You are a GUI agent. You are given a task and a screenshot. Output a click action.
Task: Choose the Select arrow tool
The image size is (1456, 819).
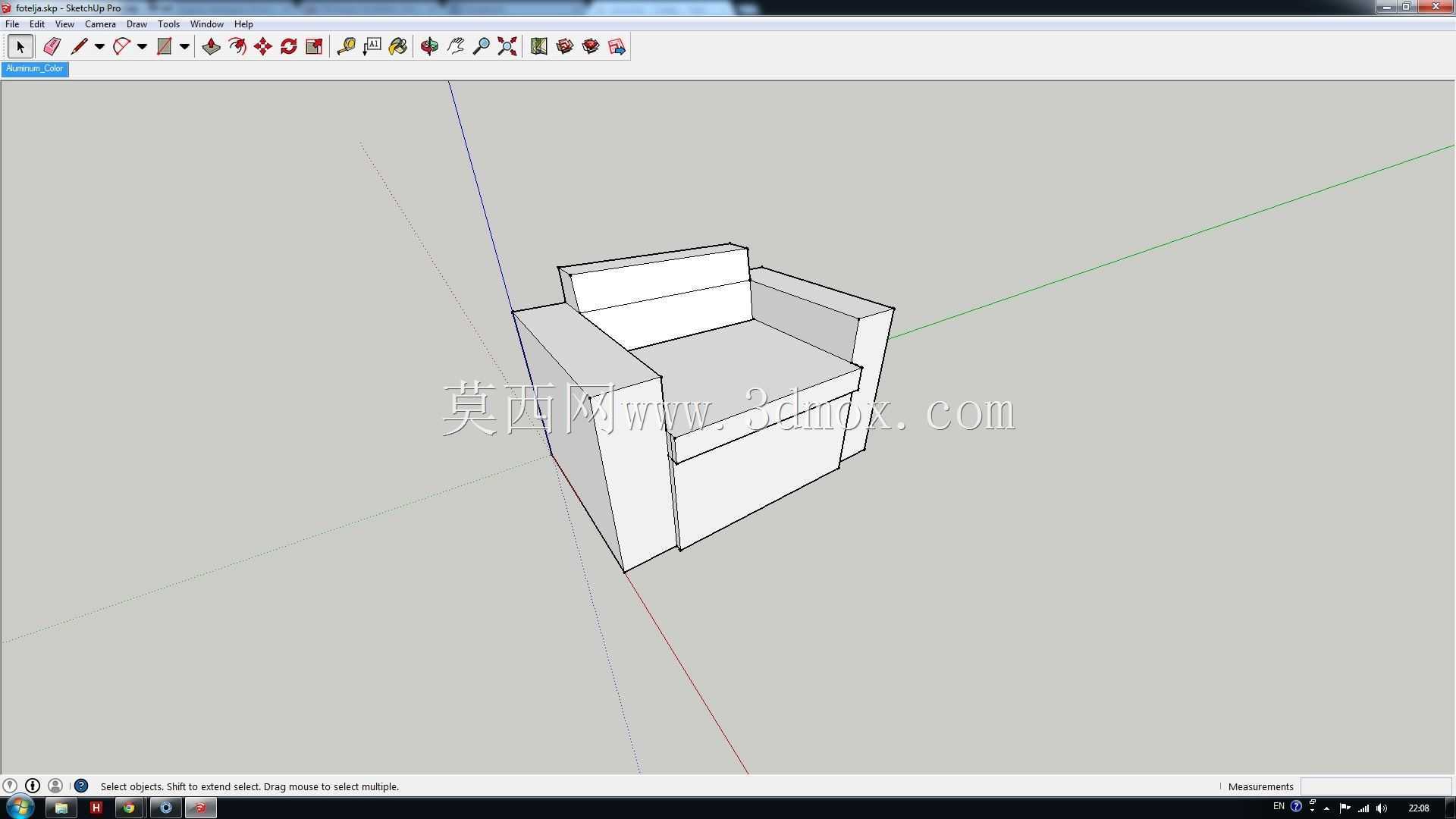pyautogui.click(x=20, y=47)
